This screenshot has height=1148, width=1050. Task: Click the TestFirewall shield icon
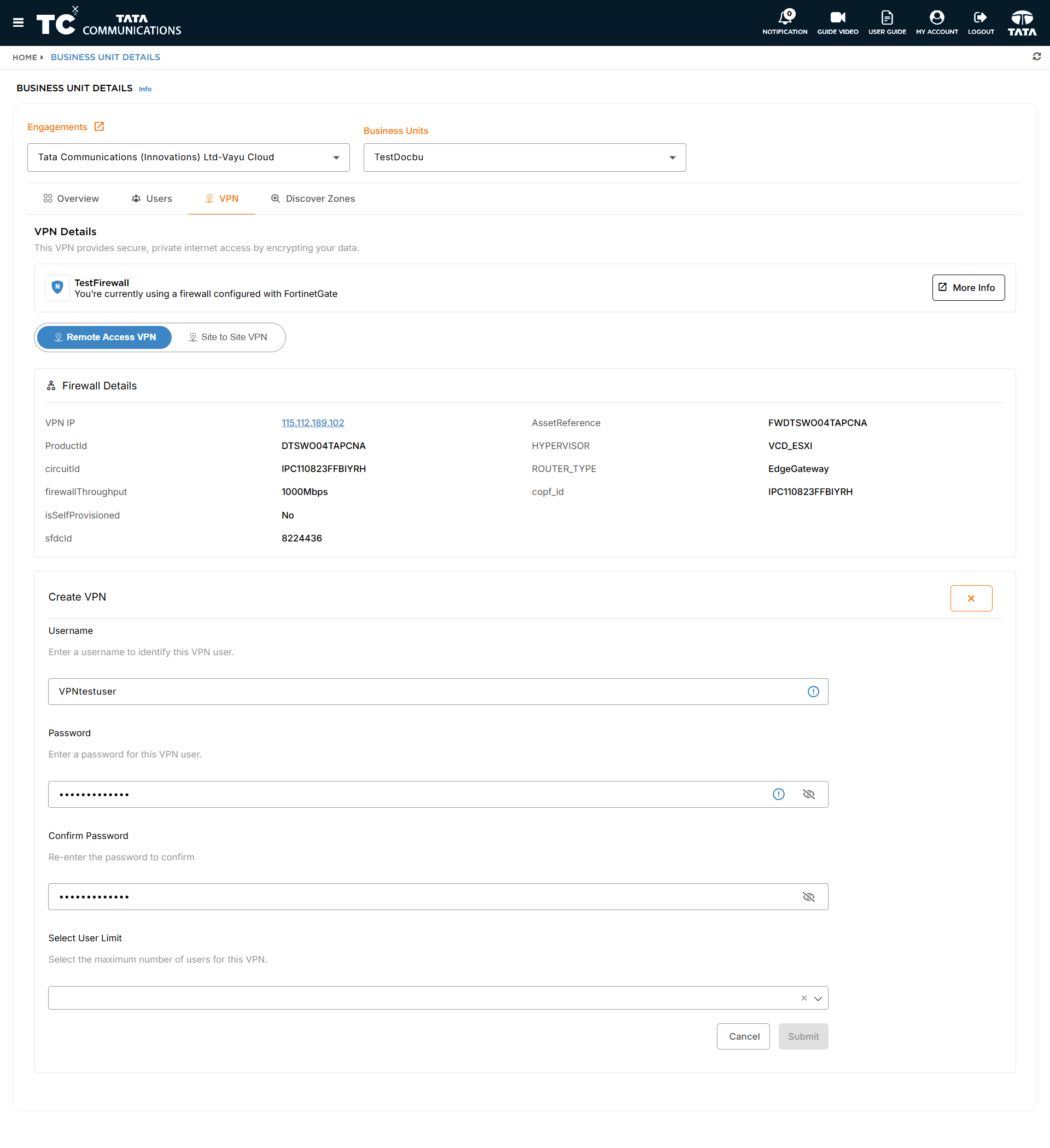(x=57, y=288)
